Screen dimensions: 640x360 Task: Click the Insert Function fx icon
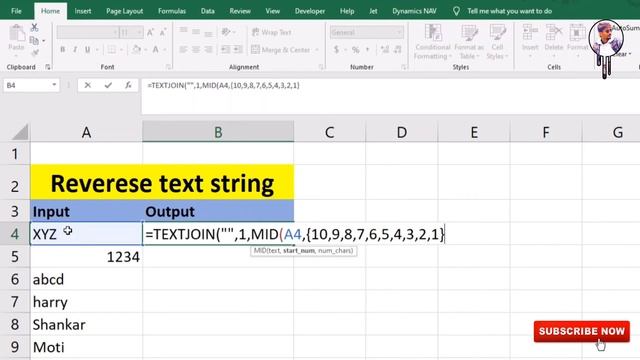128,85
